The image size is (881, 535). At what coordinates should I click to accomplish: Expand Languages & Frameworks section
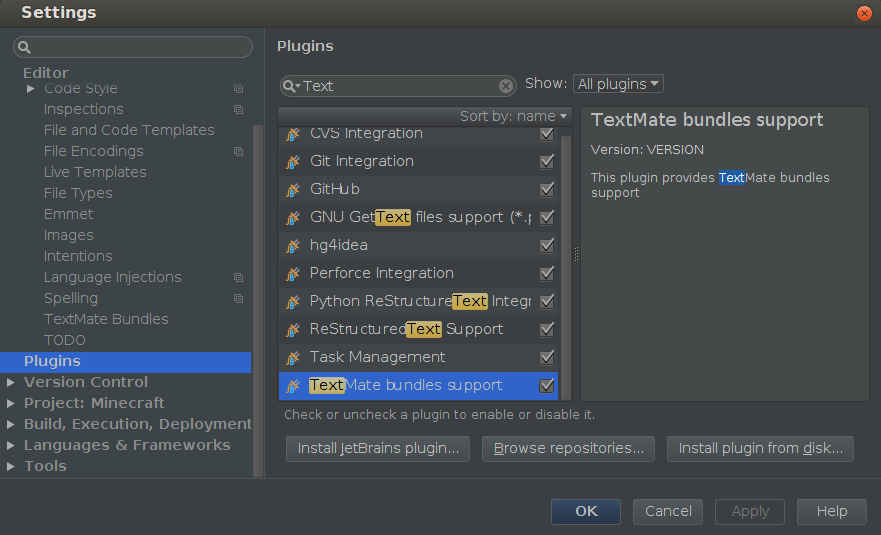(10, 446)
